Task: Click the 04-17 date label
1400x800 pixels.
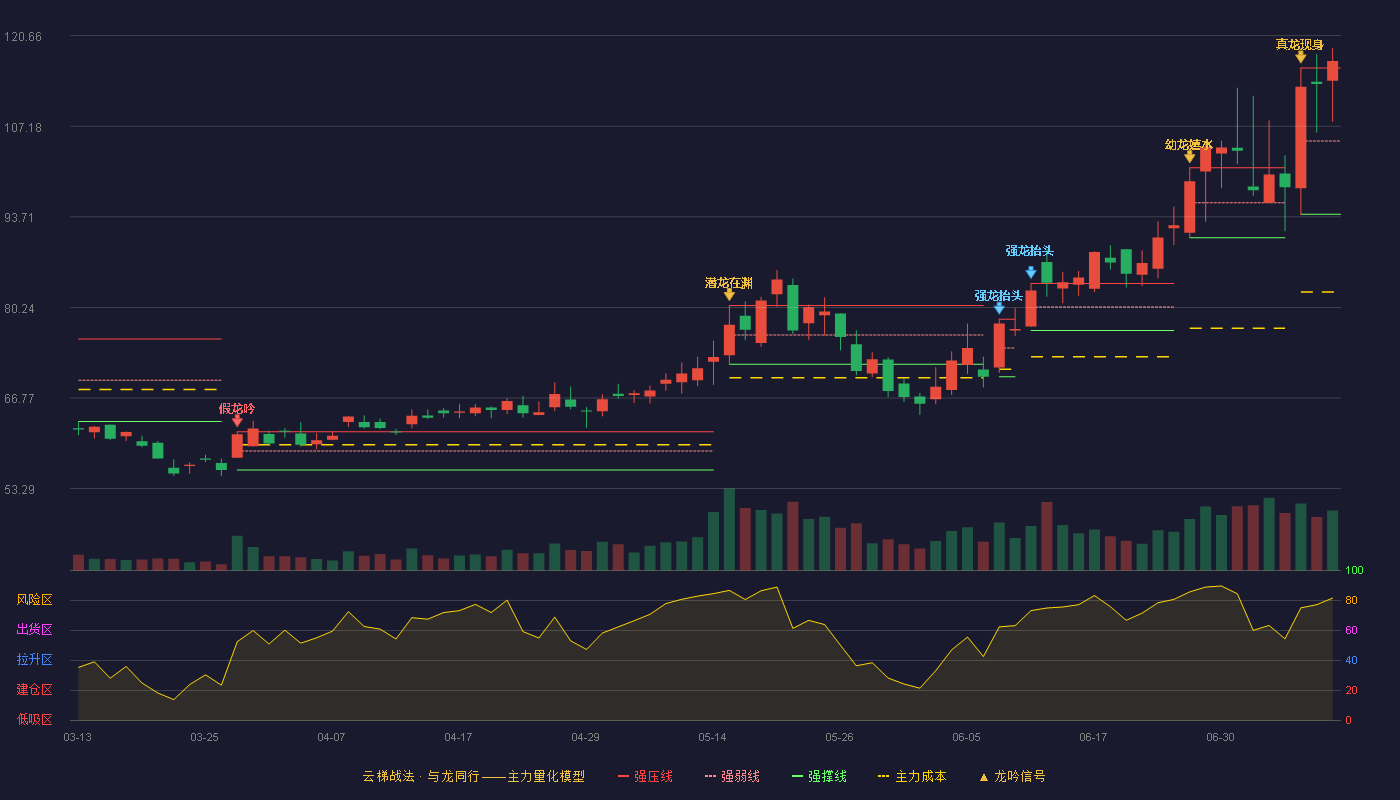Action: 458,737
